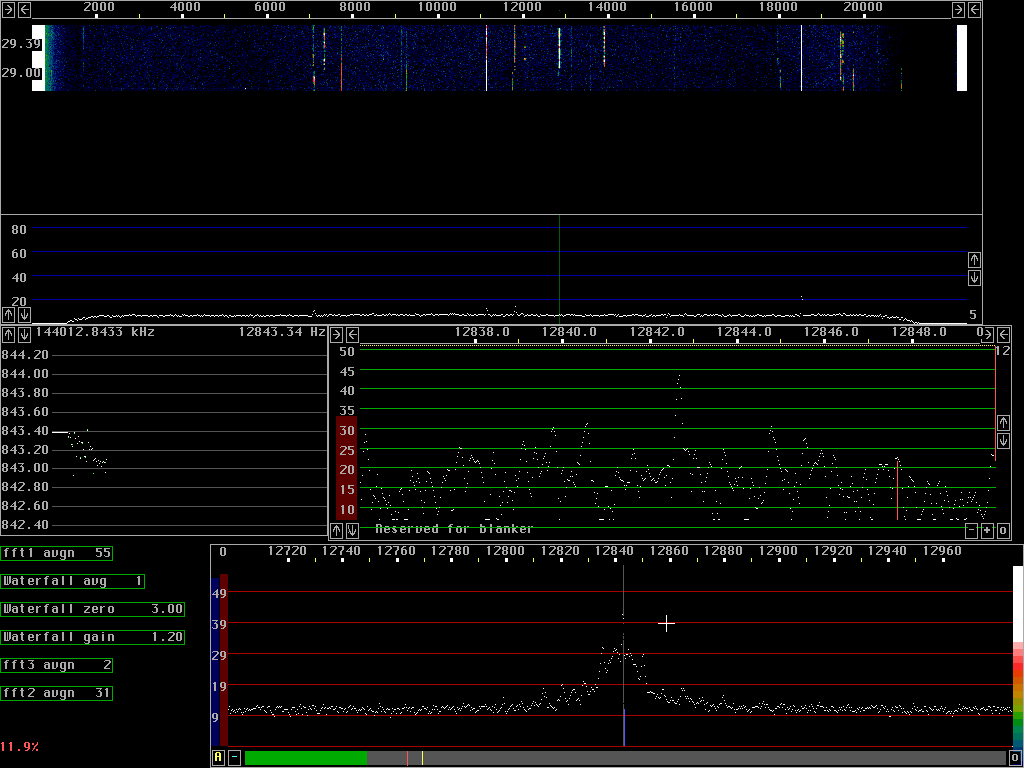Click the 0 button at baseband graph bottom-right
The image size is (1024, 768).
pyautogui.click(x=1015, y=758)
